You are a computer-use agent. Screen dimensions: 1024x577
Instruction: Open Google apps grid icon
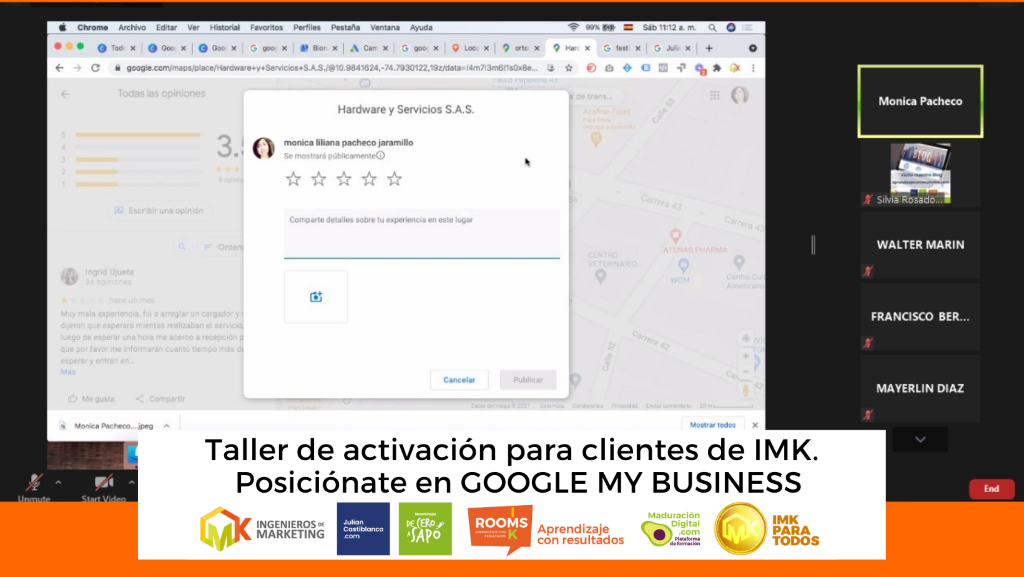tap(715, 96)
